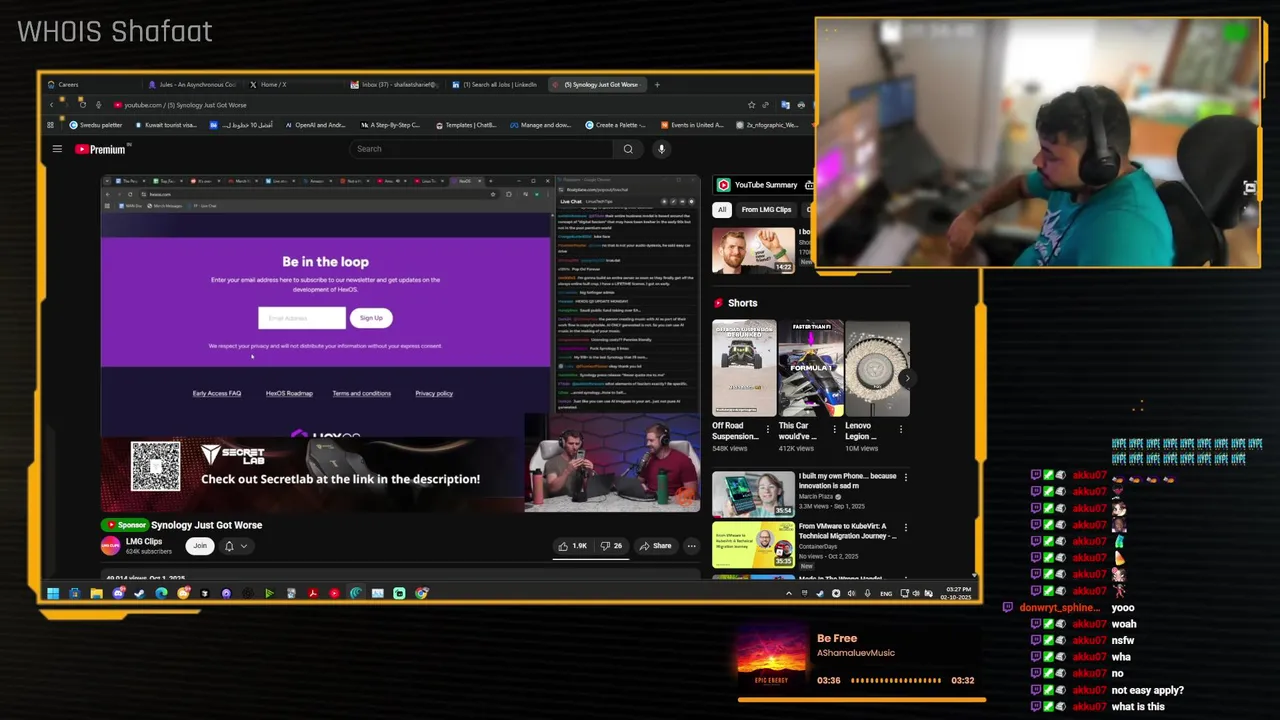This screenshot has height=720, width=1280.
Task: Show next Shorts with arrow chevron
Action: 906,378
